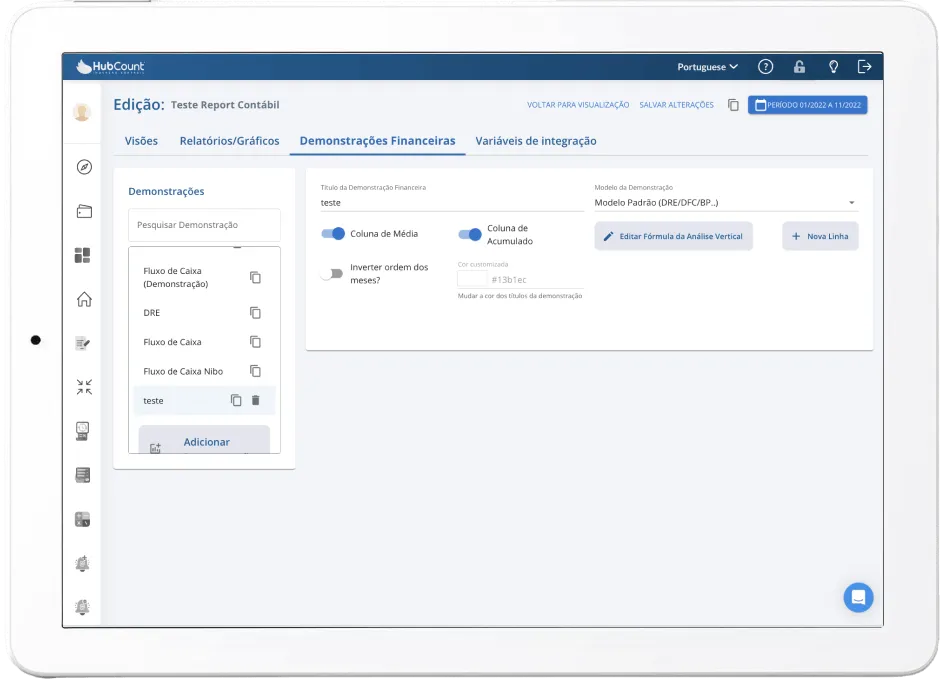Image resolution: width=944 pixels, height=681 pixels.
Task: Go to home sidebar icon
Action: [84, 299]
